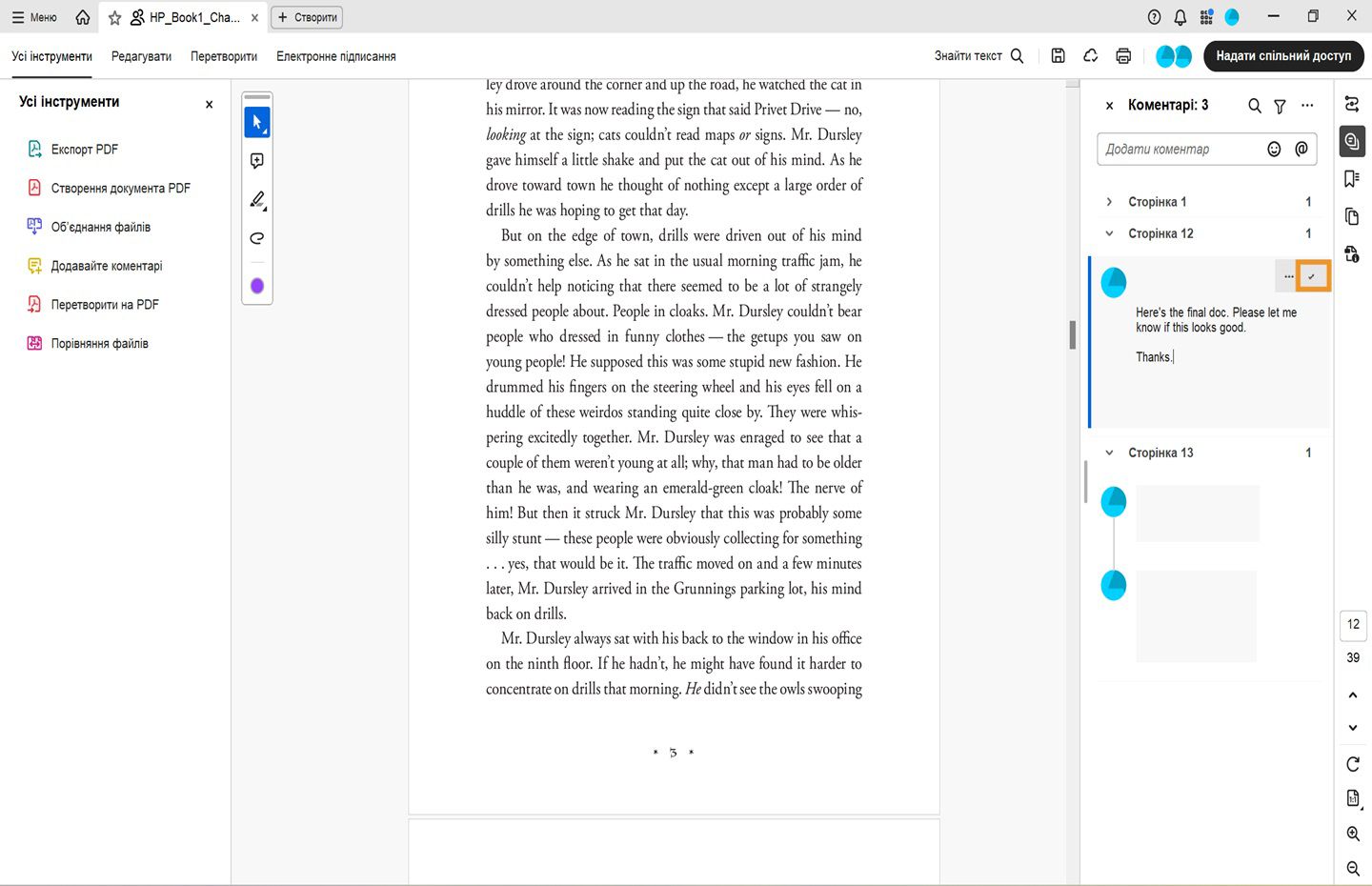Viewport: 1372px width, 886px height.
Task: Open the Меню hamburger menu
Action: (x=34, y=17)
